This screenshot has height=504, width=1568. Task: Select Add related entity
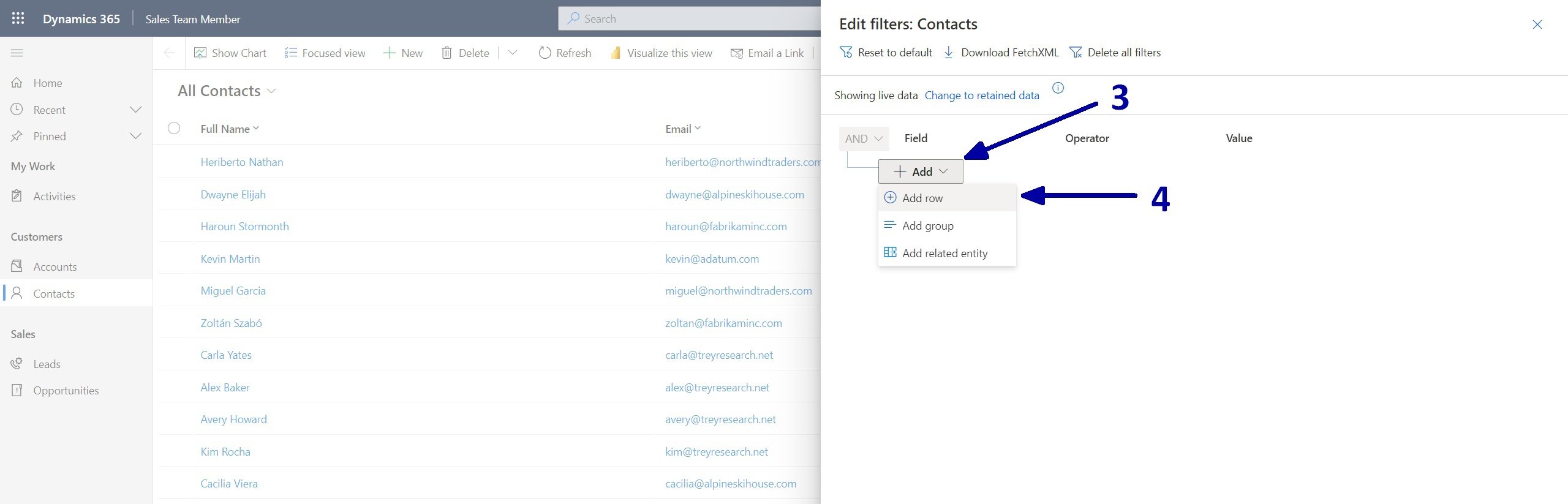tap(947, 253)
